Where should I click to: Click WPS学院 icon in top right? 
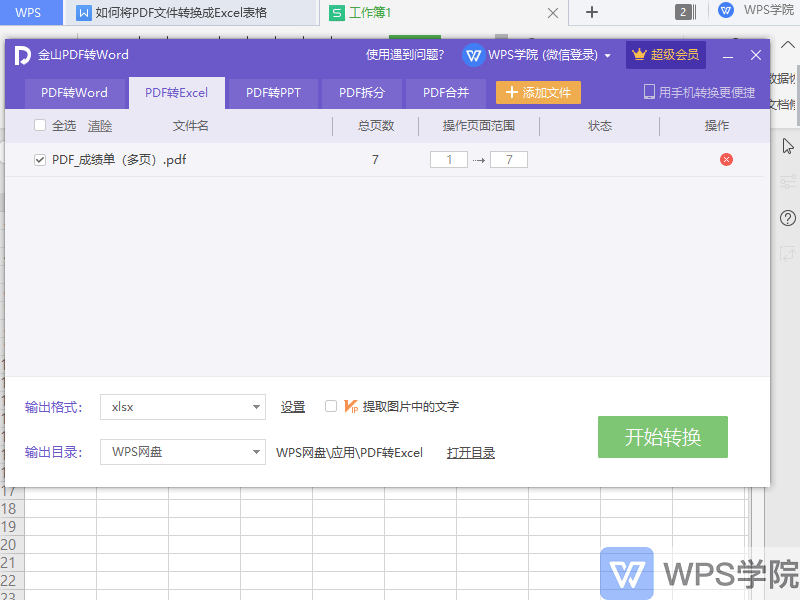click(726, 10)
